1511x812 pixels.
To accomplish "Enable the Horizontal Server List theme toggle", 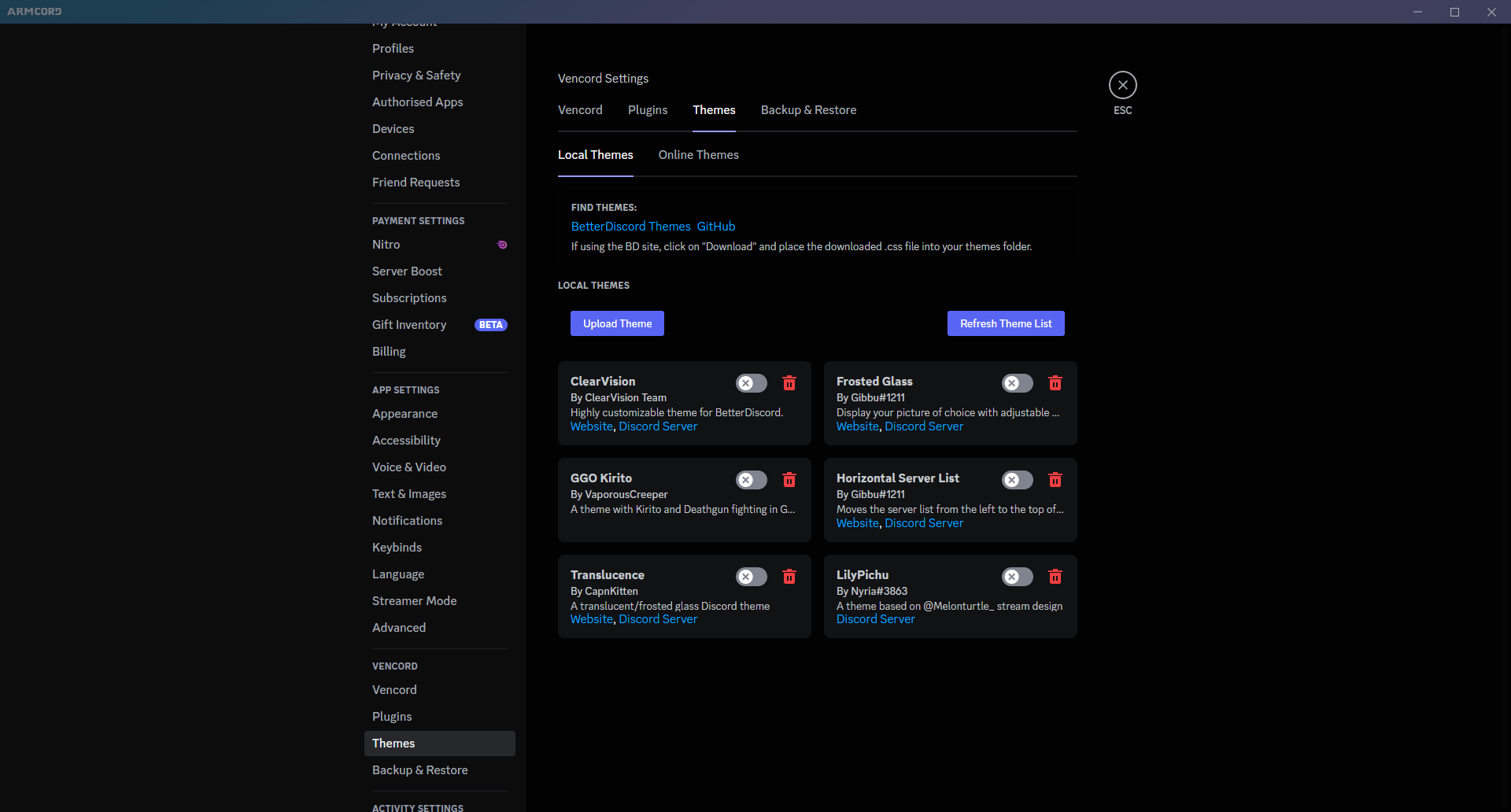I will [1018, 480].
